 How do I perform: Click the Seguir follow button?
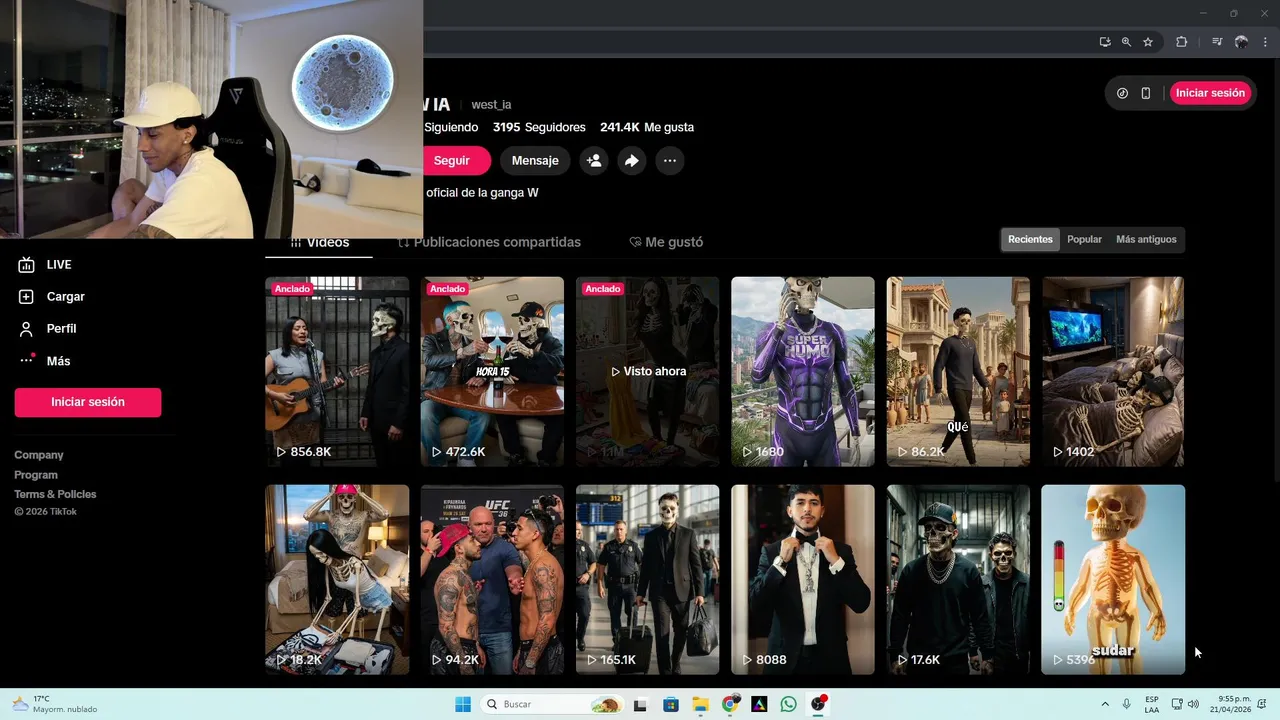coord(456,161)
